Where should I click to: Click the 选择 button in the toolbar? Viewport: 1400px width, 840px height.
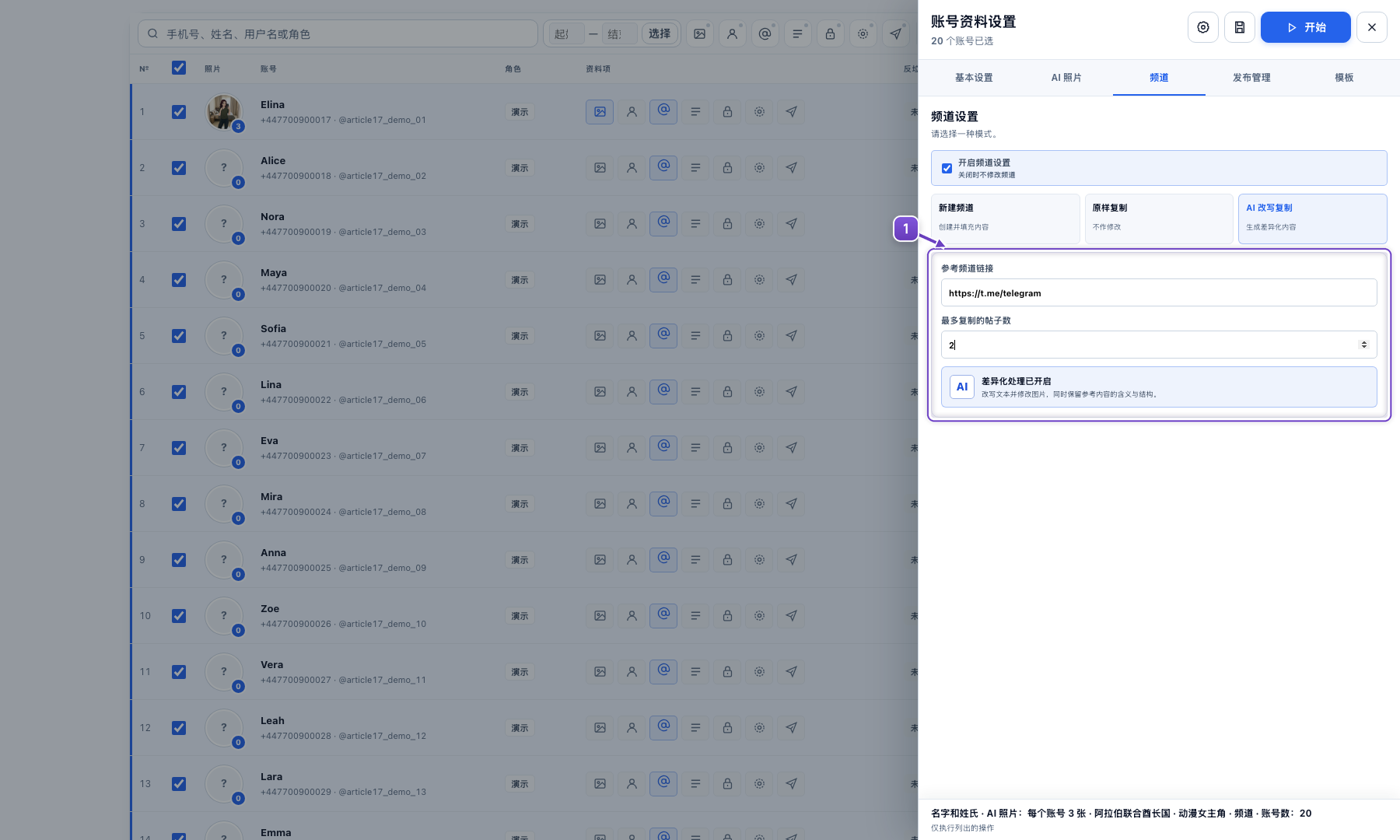(660, 33)
